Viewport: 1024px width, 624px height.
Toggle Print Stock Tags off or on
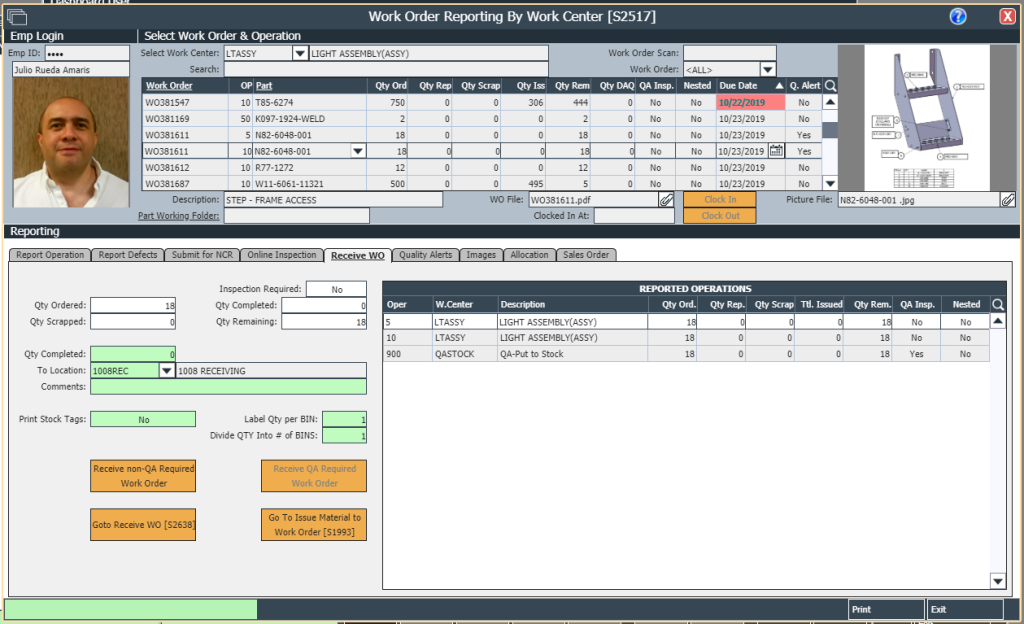(142, 418)
